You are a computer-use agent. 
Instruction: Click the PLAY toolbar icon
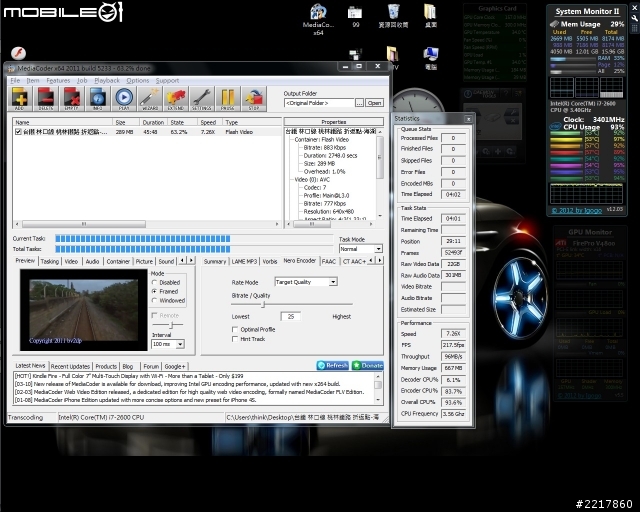point(124,98)
